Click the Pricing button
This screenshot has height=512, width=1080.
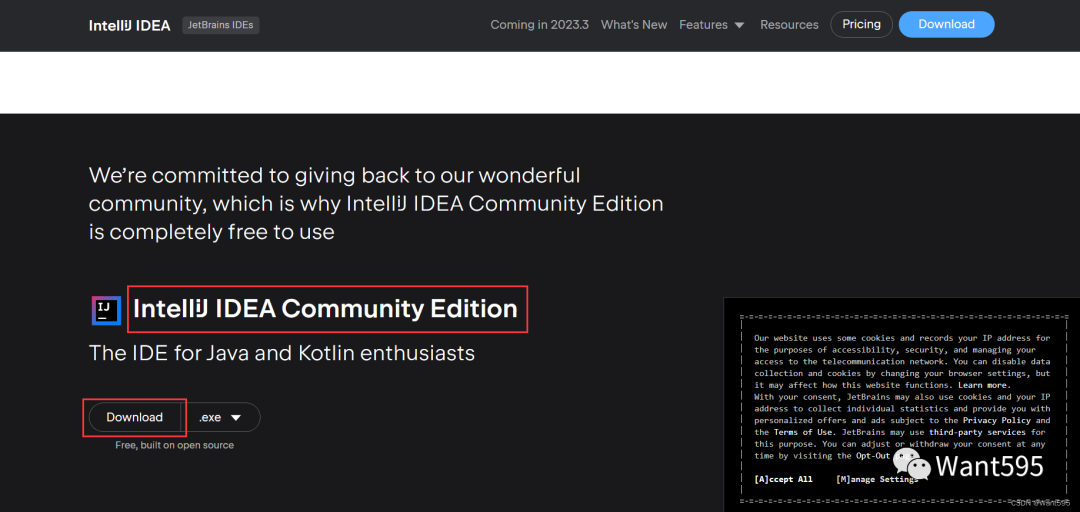click(862, 24)
